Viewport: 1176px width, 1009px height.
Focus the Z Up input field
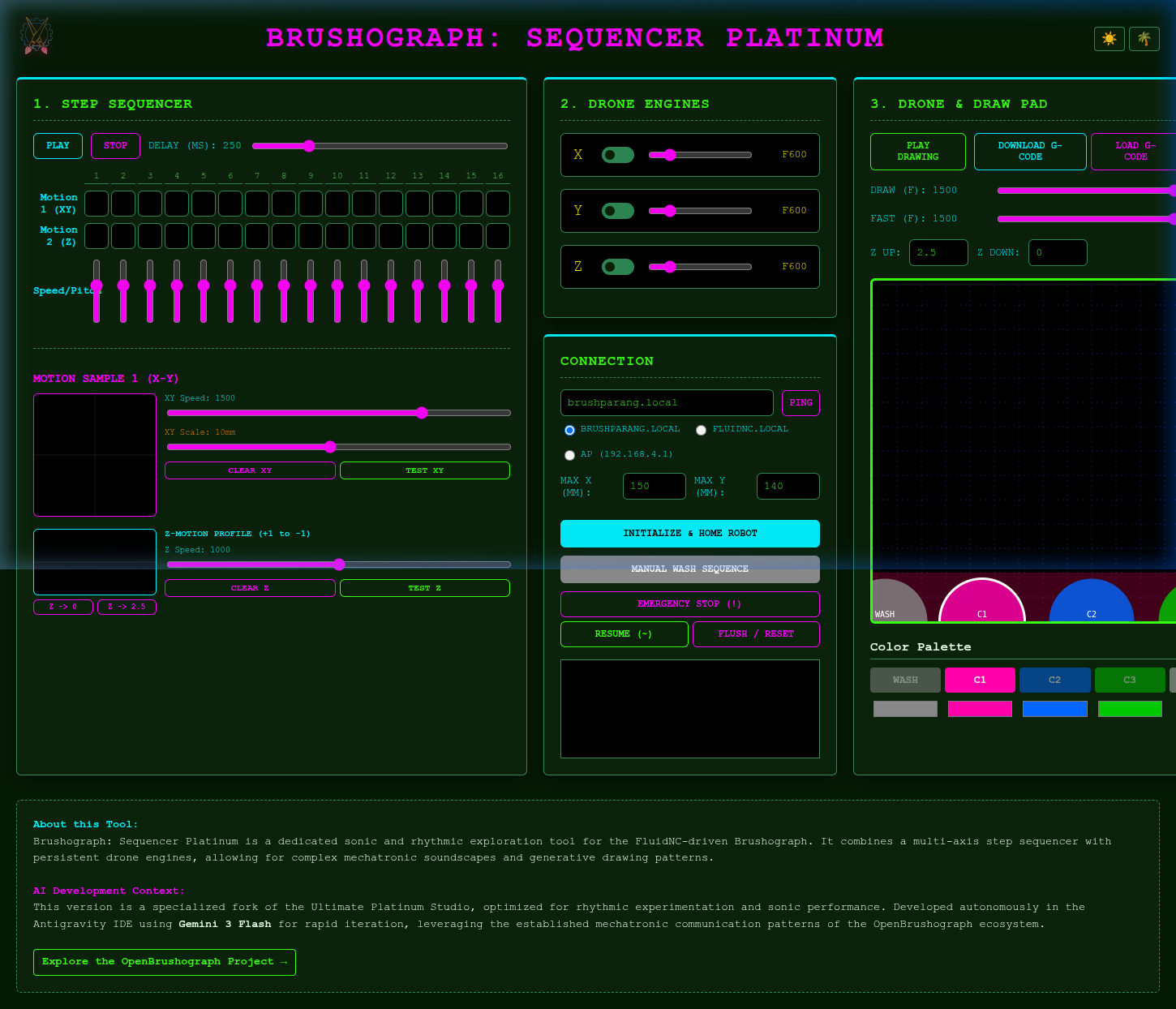[x=938, y=253]
